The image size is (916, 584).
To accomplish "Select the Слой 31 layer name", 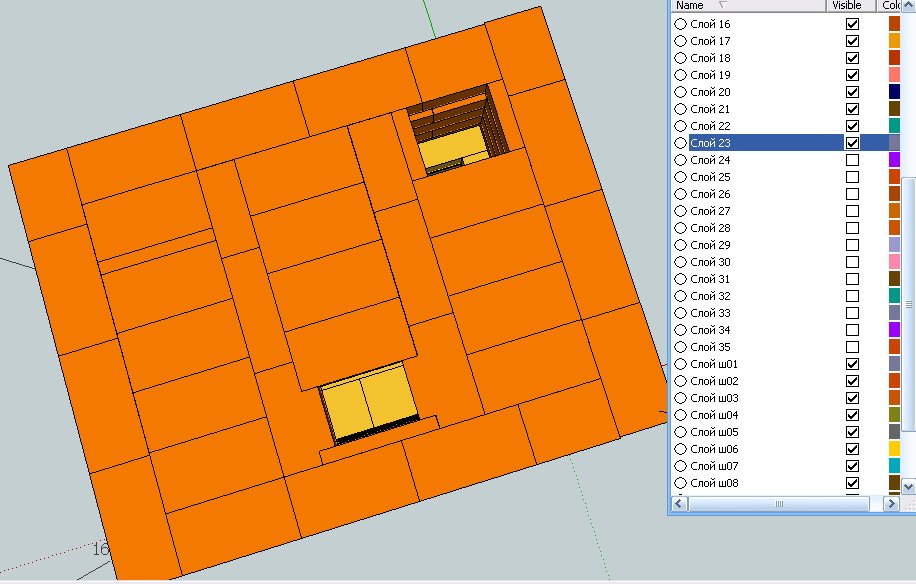I will point(710,279).
